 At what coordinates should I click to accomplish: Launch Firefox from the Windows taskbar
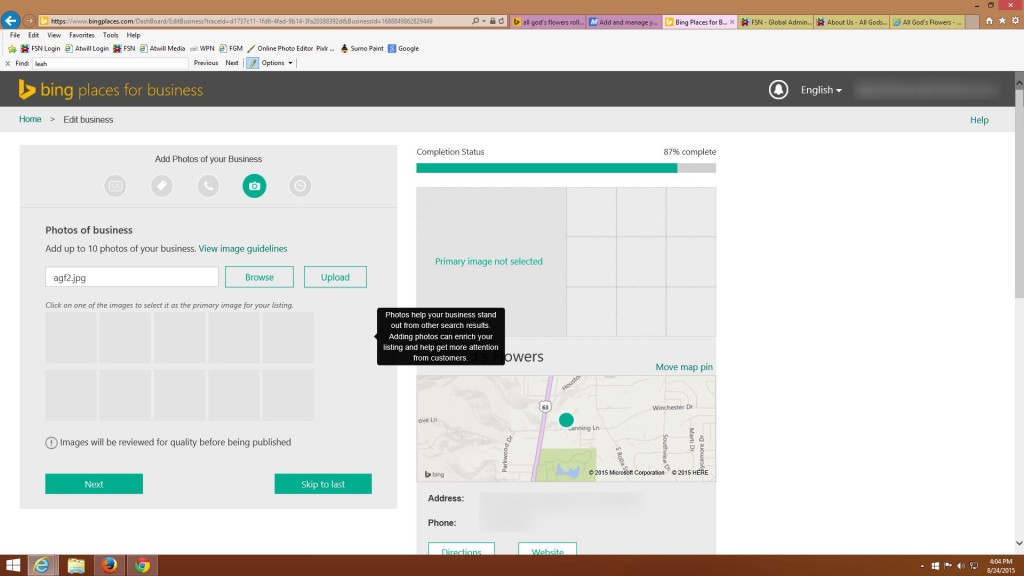[x=109, y=565]
